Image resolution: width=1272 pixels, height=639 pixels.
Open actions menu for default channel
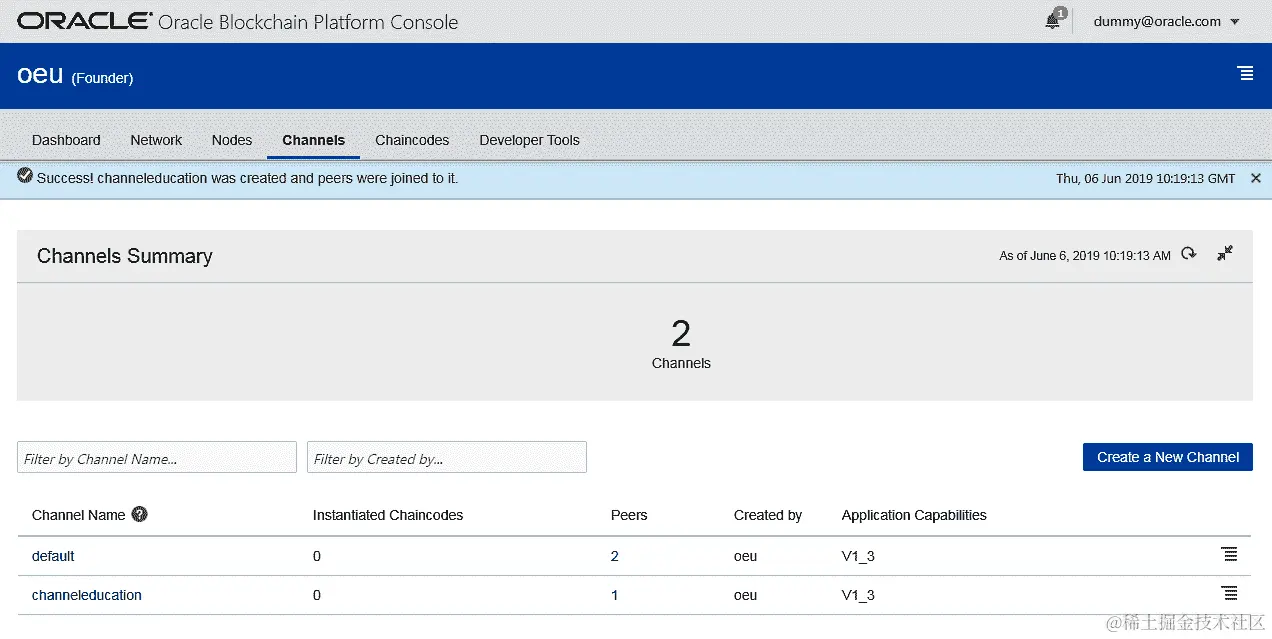click(1229, 555)
